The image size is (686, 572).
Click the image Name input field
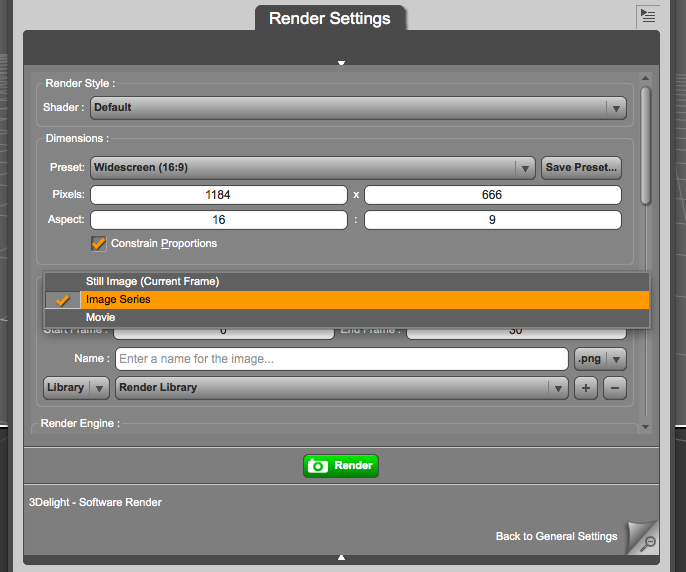[342, 359]
